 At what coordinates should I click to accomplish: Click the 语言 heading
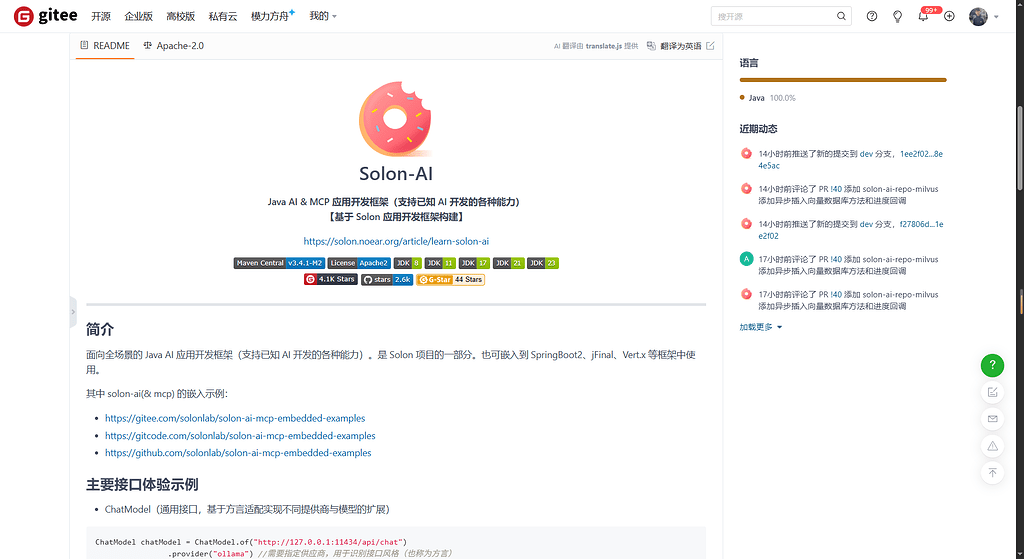coord(749,63)
